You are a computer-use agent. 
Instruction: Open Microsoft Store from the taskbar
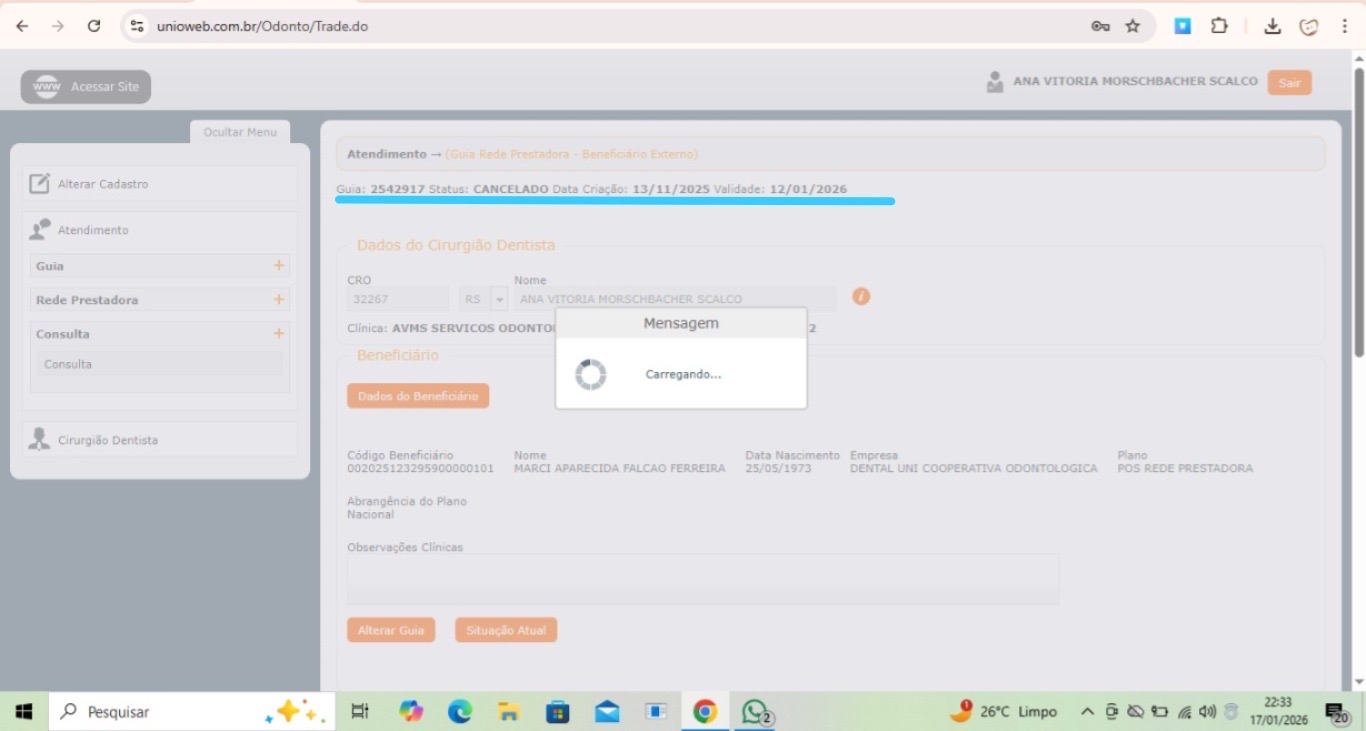pos(558,712)
